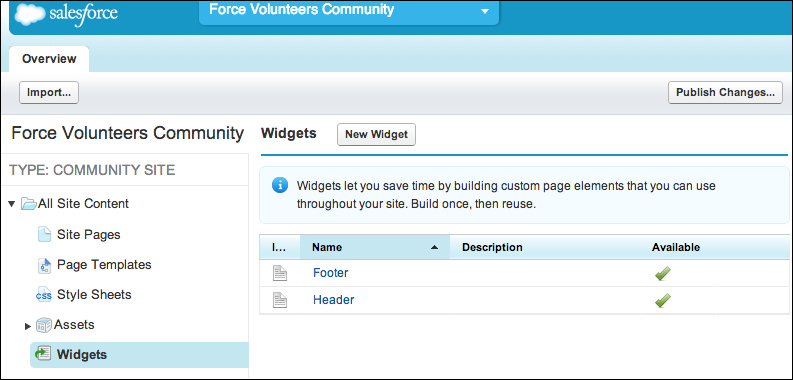Click the Force Volunteers Community site title
This screenshot has width=793, height=380.
[127, 134]
